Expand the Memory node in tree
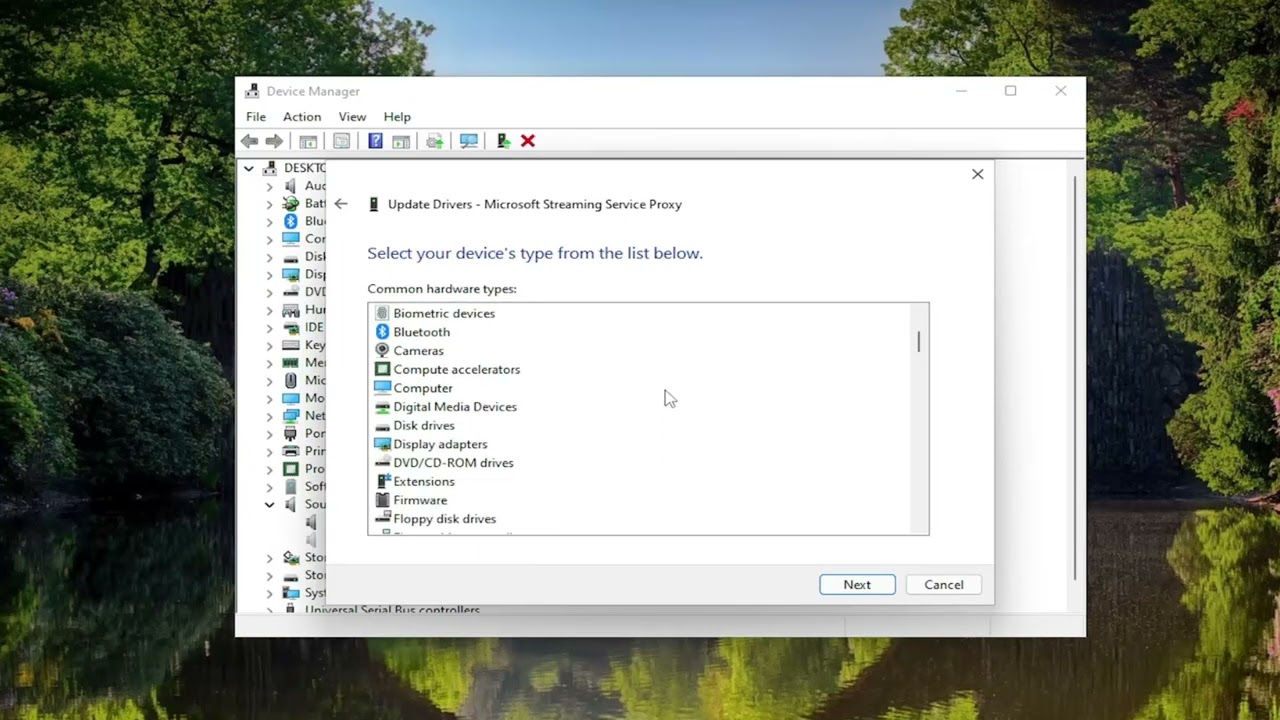Image resolution: width=1280 pixels, height=720 pixels. [269, 363]
